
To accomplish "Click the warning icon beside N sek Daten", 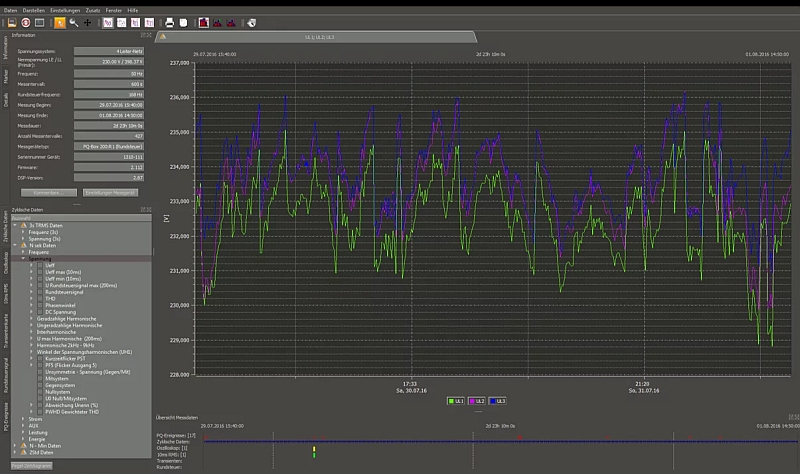I will [x=23, y=245].
